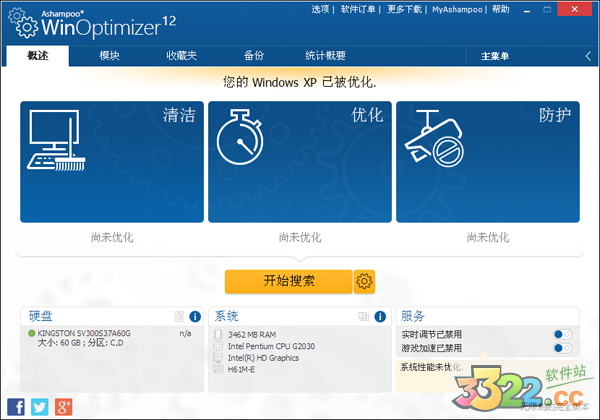Open the 清洁 cleaning module tile
The height and width of the screenshot is (420, 600).
pyautogui.click(x=112, y=161)
